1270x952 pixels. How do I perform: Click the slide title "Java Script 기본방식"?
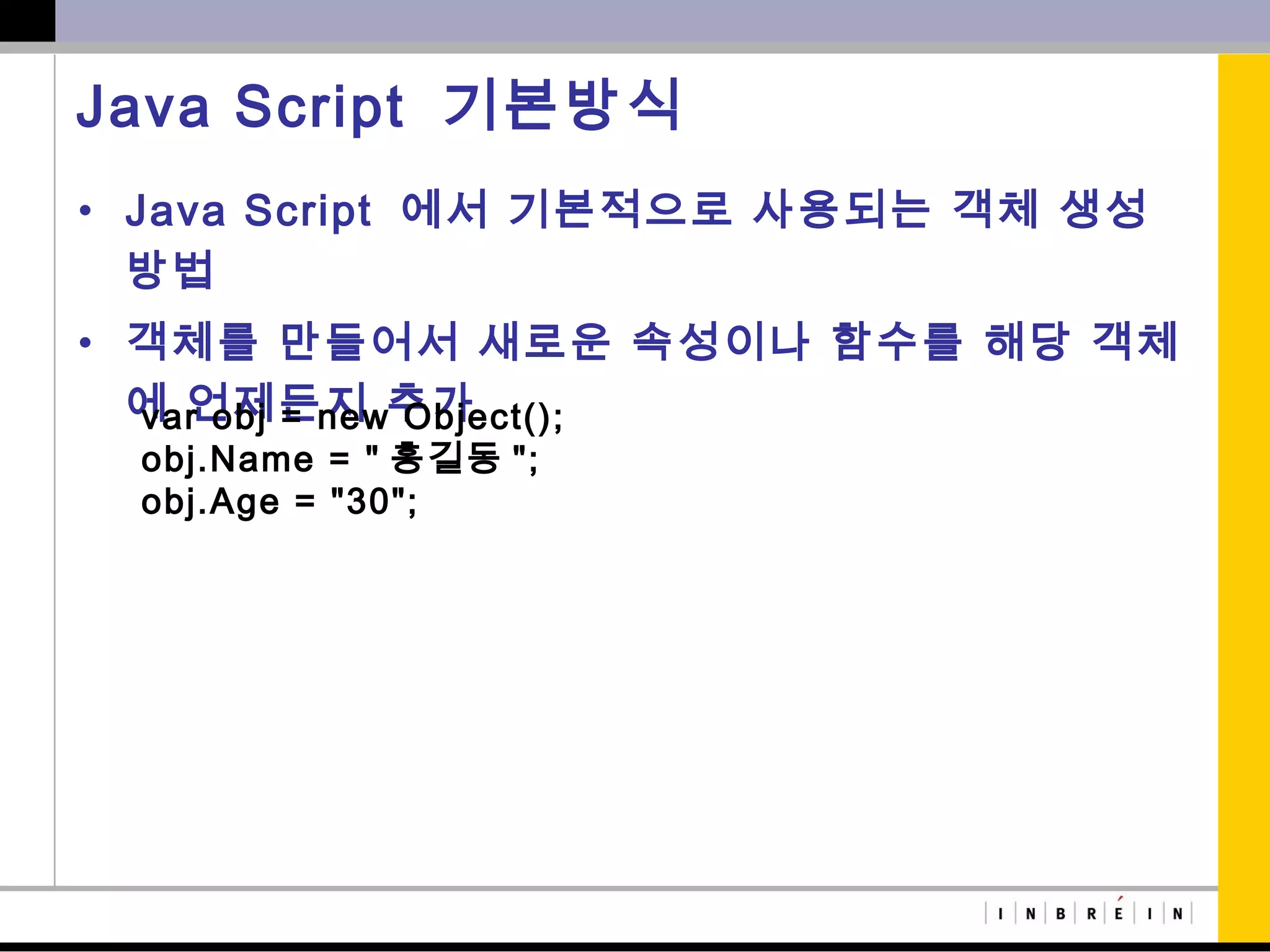click(378, 105)
